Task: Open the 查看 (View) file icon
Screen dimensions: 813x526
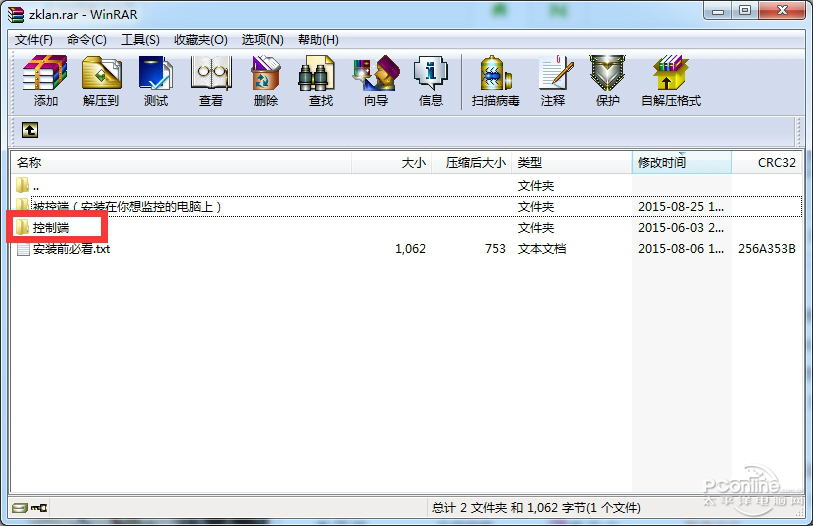Action: pyautogui.click(x=211, y=73)
